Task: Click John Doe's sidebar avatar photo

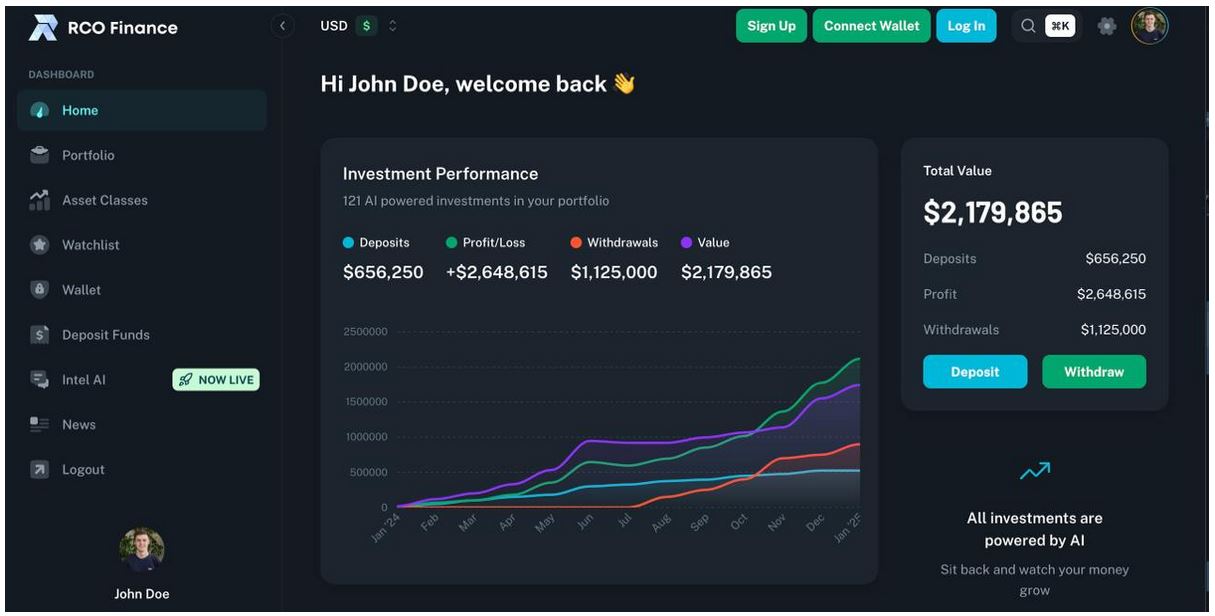Action: (142, 550)
